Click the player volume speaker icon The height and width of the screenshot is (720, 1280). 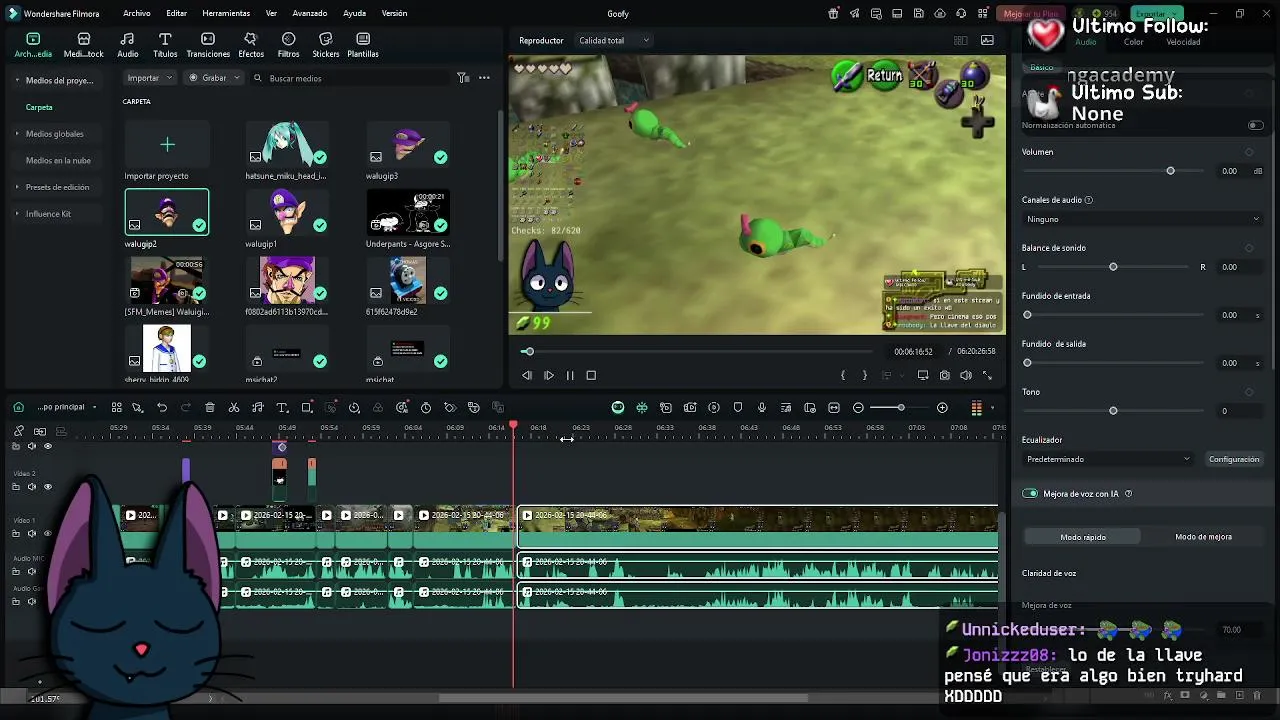pos(966,376)
